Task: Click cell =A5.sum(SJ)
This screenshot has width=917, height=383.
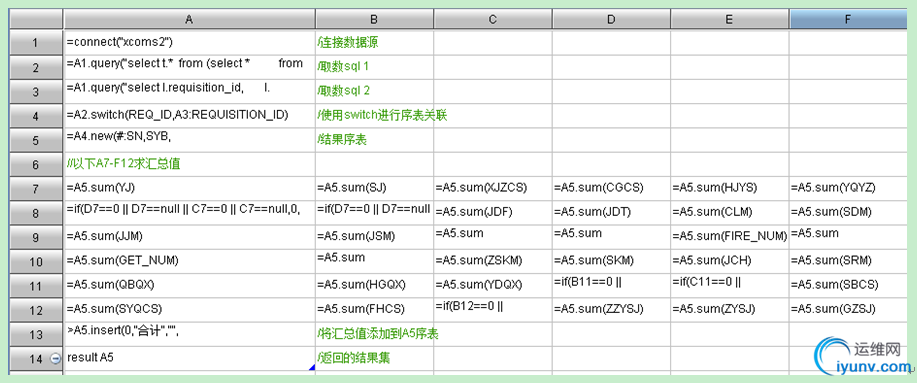Action: [374, 188]
